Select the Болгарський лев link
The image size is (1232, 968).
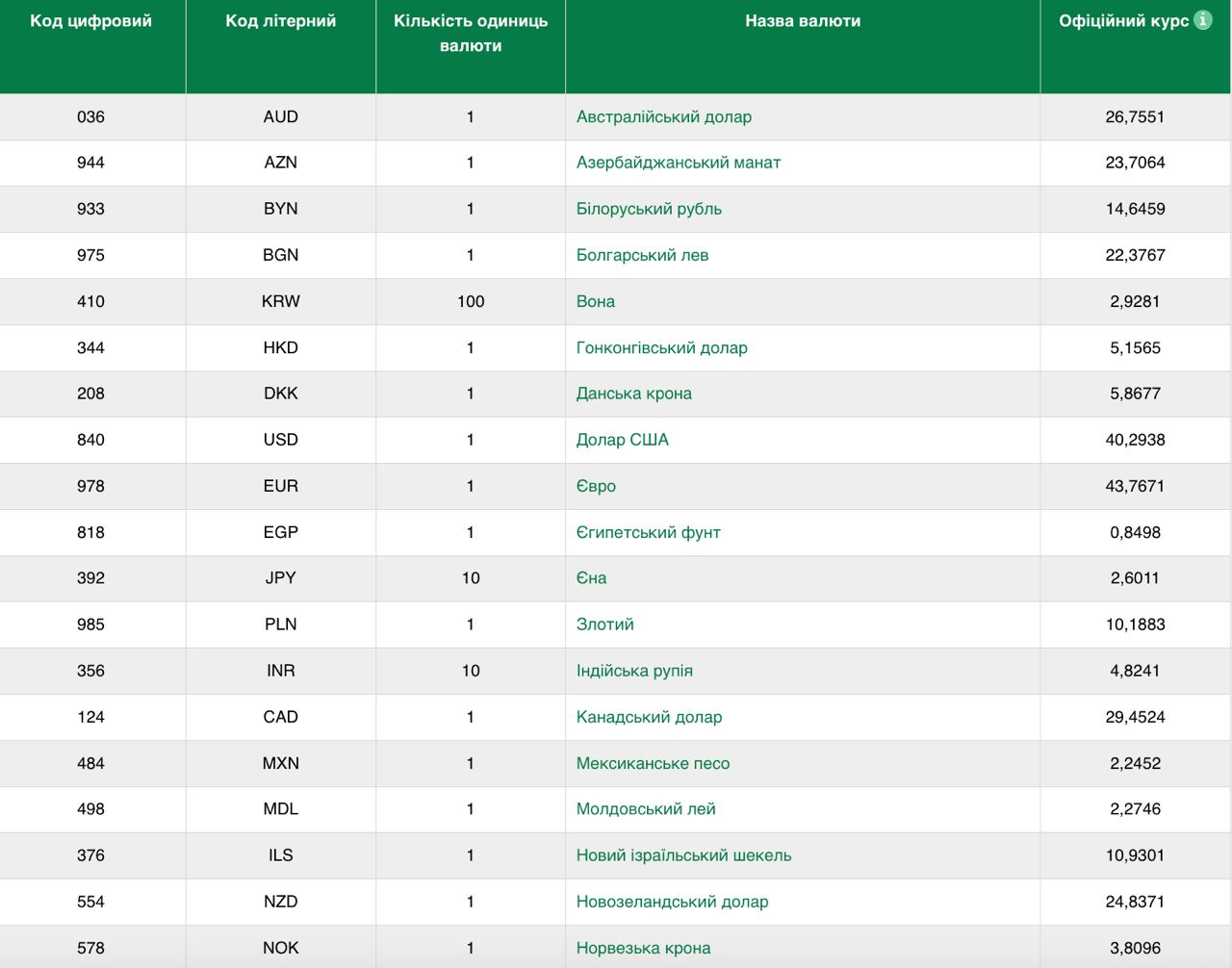click(x=642, y=255)
